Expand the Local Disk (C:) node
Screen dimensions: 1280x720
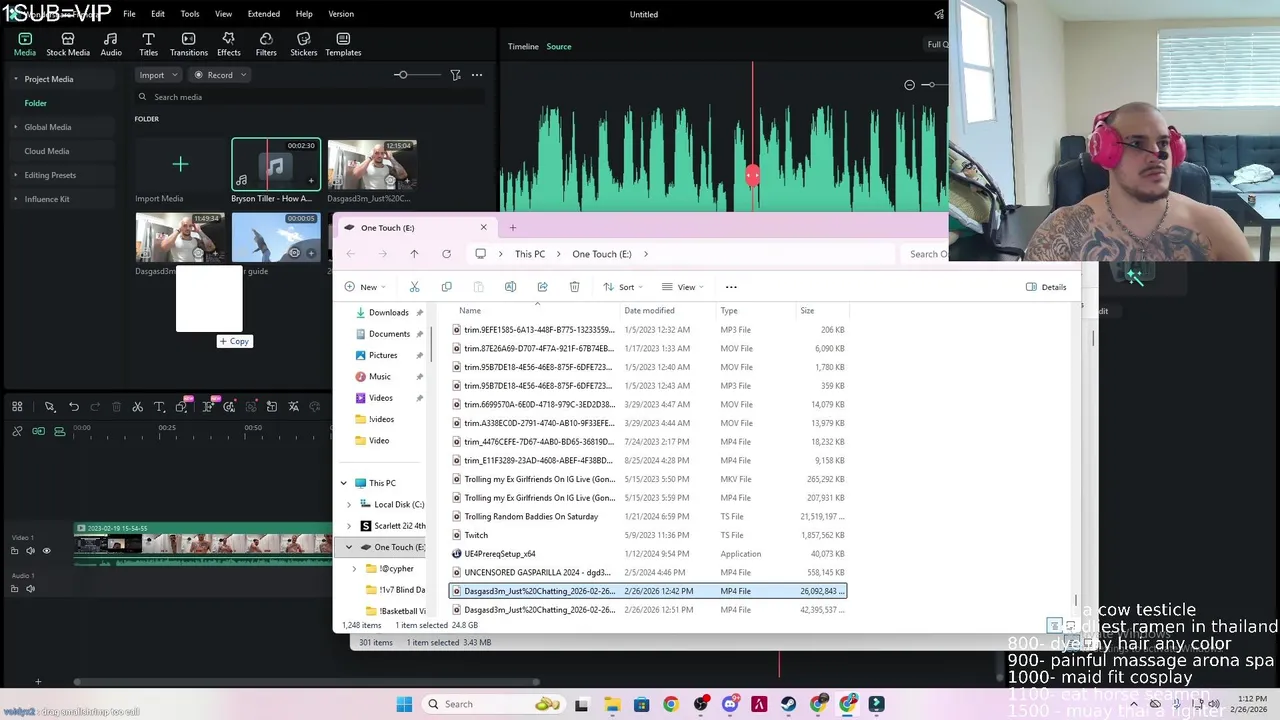(x=349, y=505)
